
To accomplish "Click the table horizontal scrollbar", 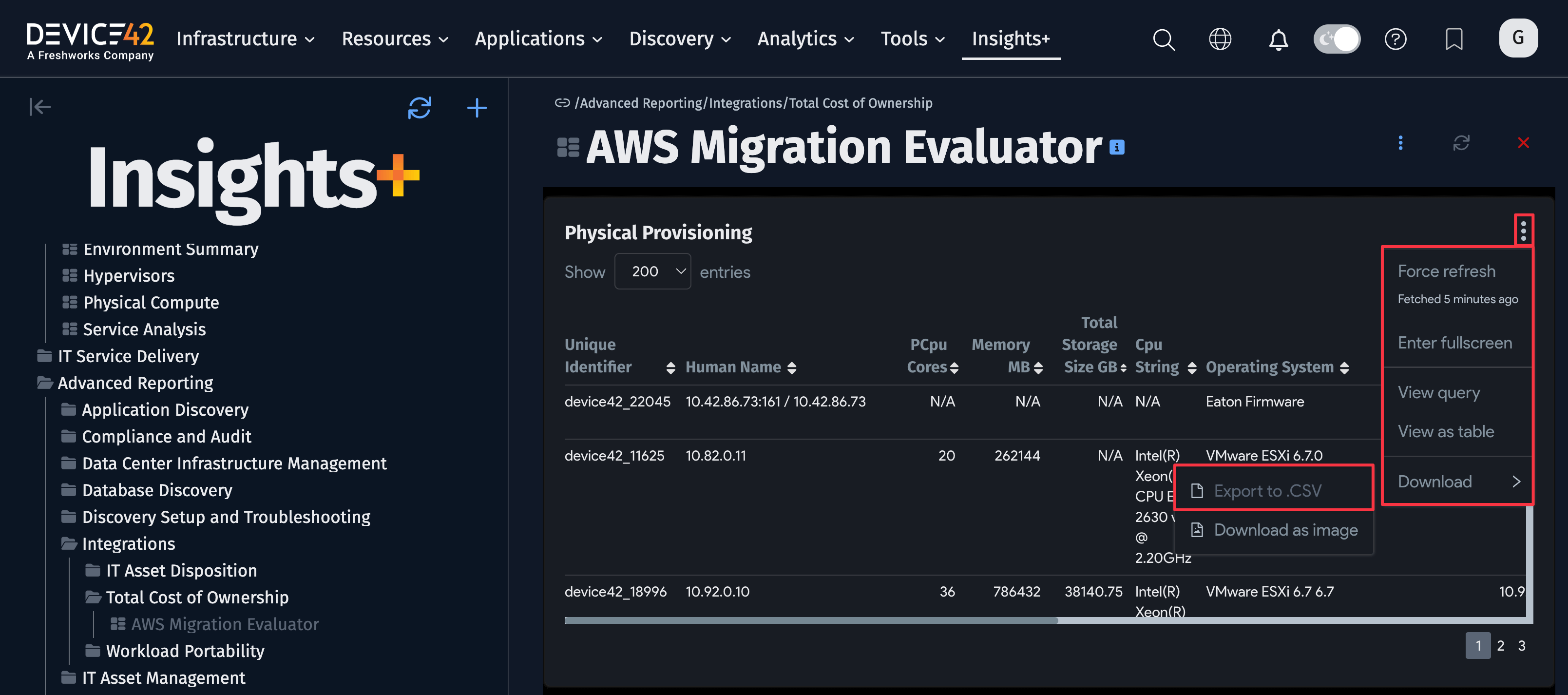I will pyautogui.click(x=811, y=620).
